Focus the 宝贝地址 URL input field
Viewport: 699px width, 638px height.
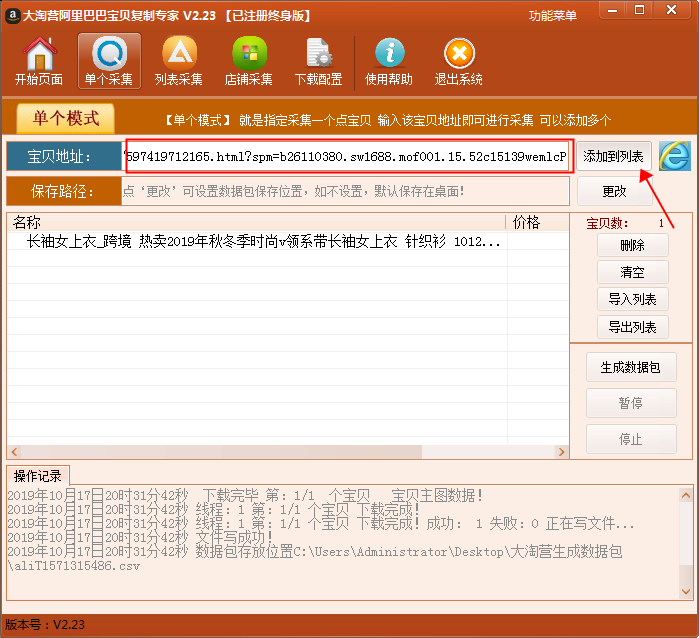347,156
